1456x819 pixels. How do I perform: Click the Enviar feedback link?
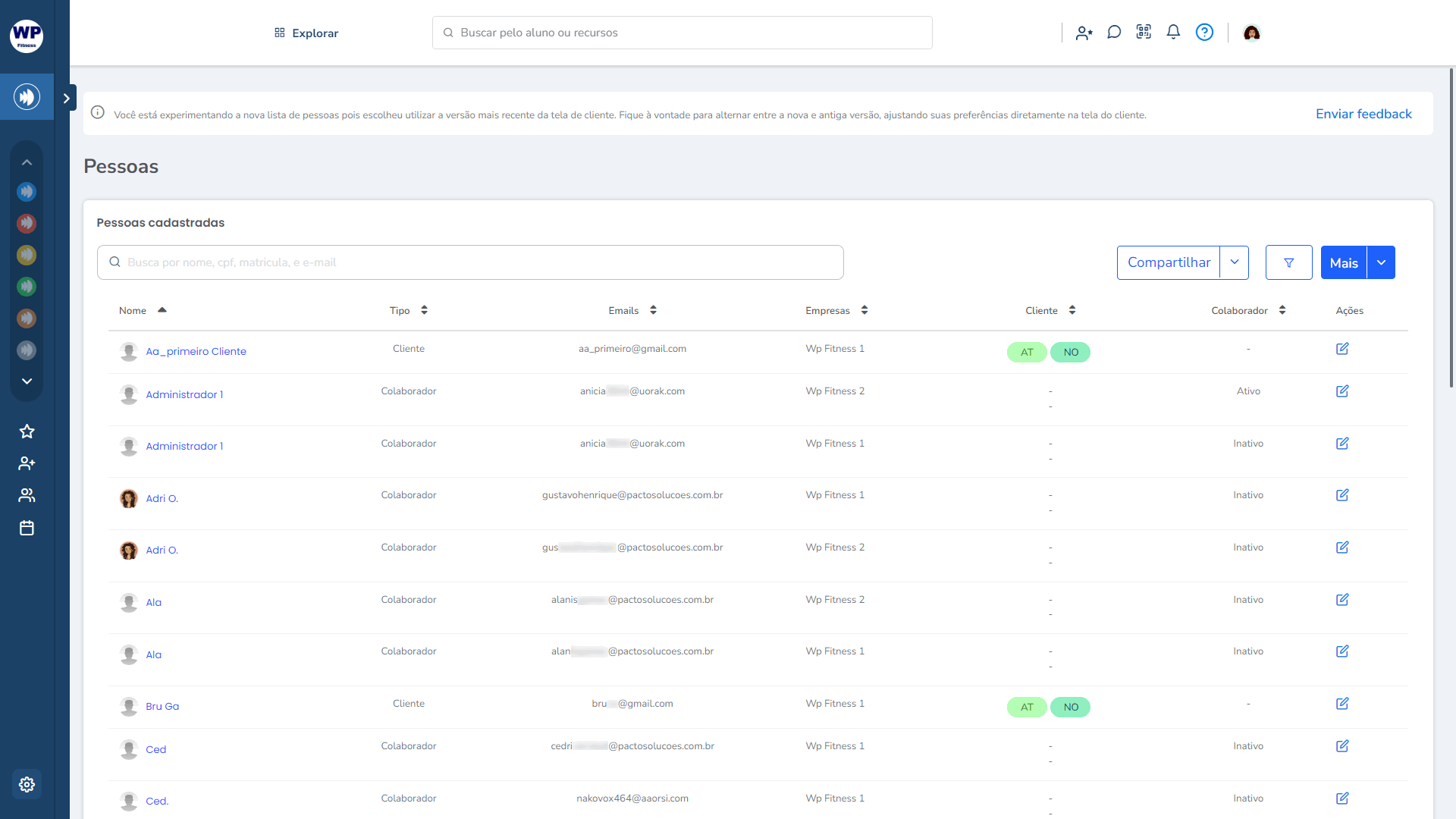(1363, 114)
